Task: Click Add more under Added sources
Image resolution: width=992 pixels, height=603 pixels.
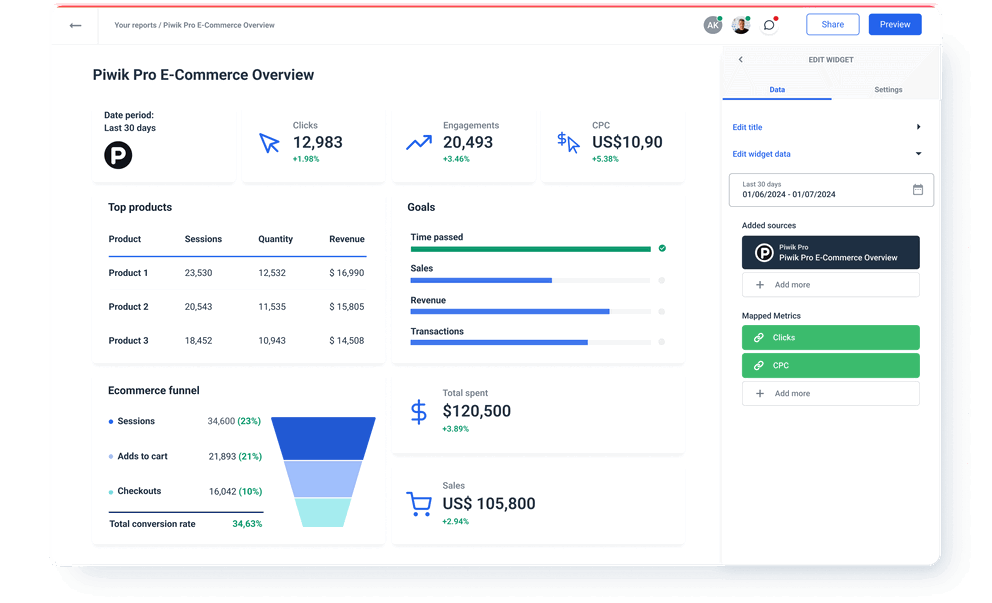Action: (x=831, y=285)
